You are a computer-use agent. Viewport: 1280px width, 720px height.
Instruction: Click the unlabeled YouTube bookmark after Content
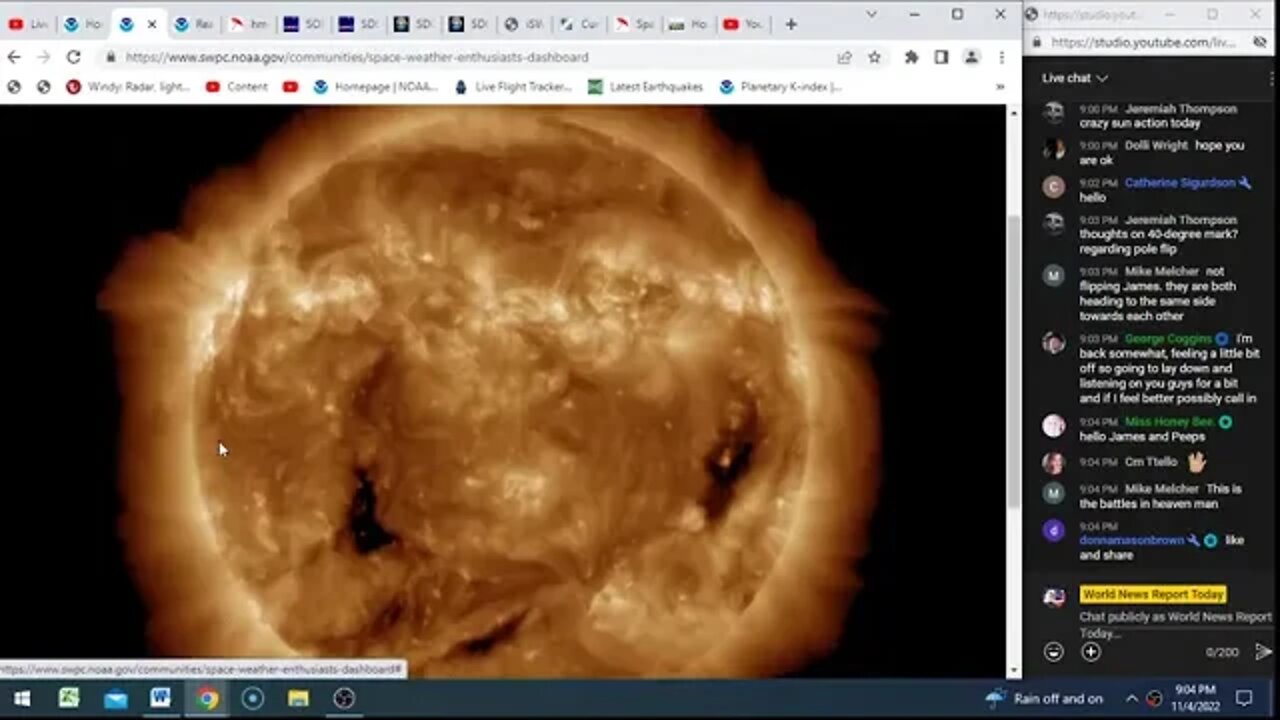tap(290, 87)
